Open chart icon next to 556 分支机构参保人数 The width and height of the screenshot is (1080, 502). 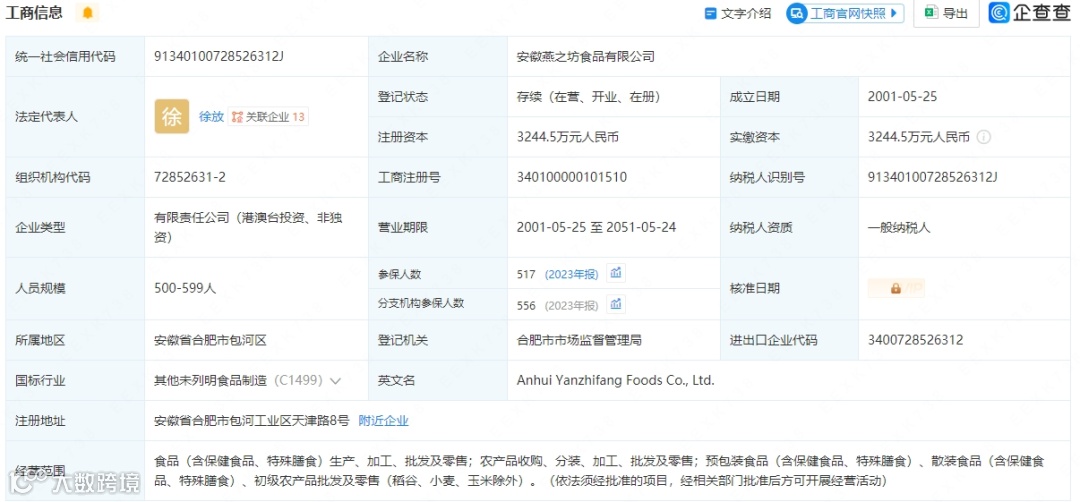[616, 304]
